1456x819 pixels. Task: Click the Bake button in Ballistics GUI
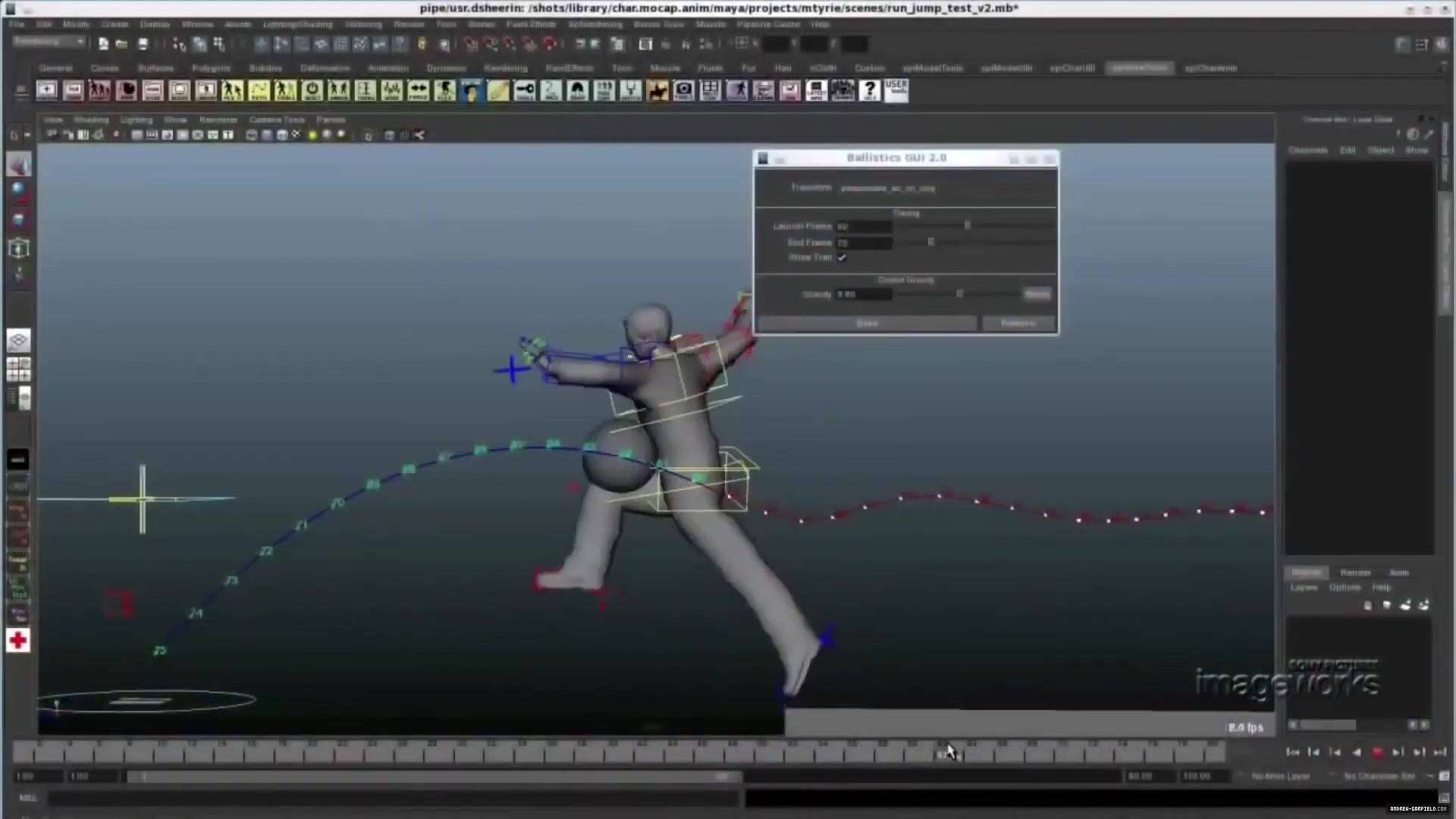point(867,324)
